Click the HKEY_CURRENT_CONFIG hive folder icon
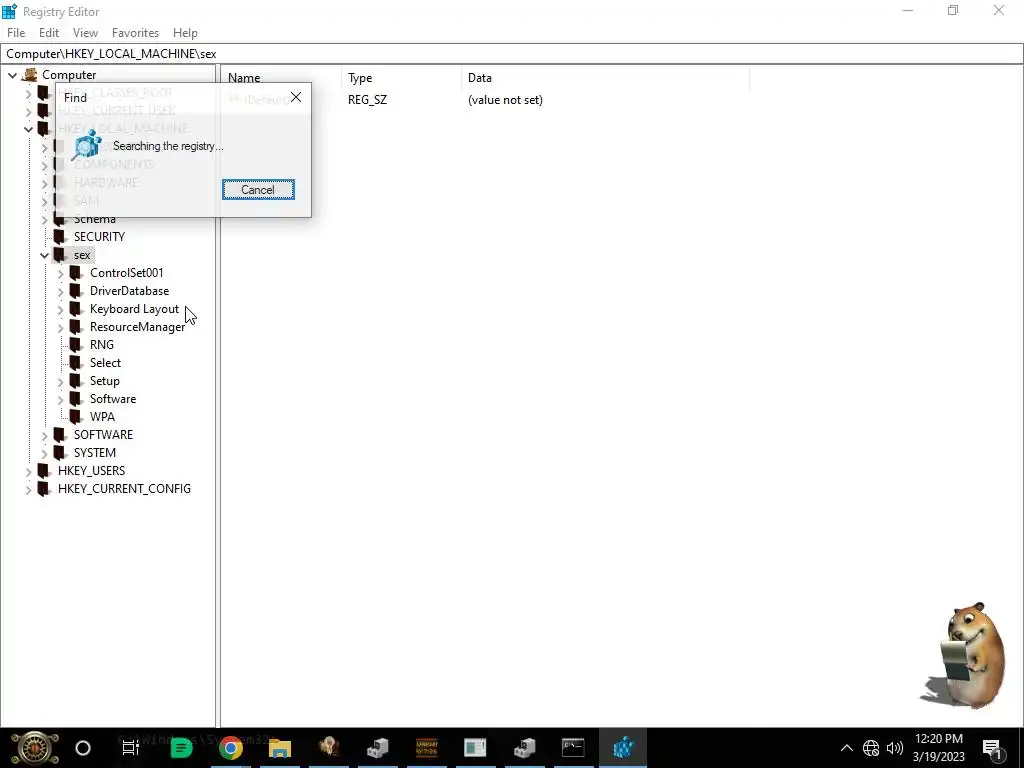The height and width of the screenshot is (768, 1024). (44, 488)
